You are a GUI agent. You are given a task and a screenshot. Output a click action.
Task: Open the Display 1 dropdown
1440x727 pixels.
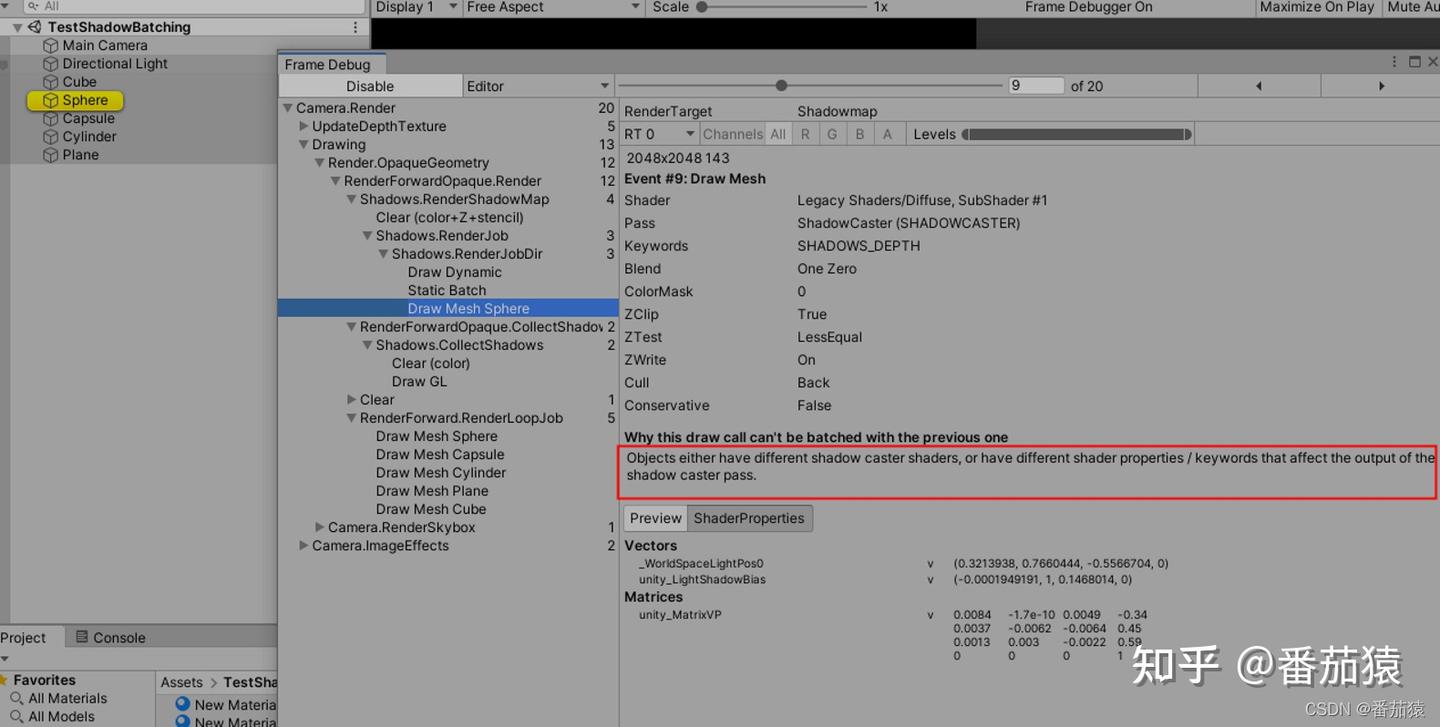[415, 7]
